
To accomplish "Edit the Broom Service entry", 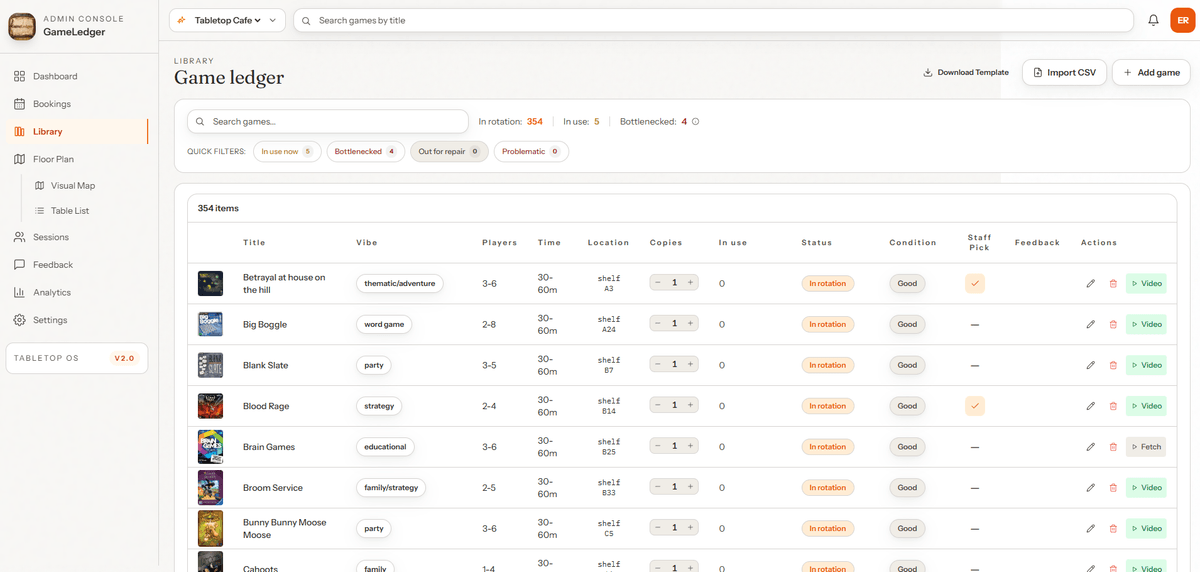I will [x=1091, y=488].
